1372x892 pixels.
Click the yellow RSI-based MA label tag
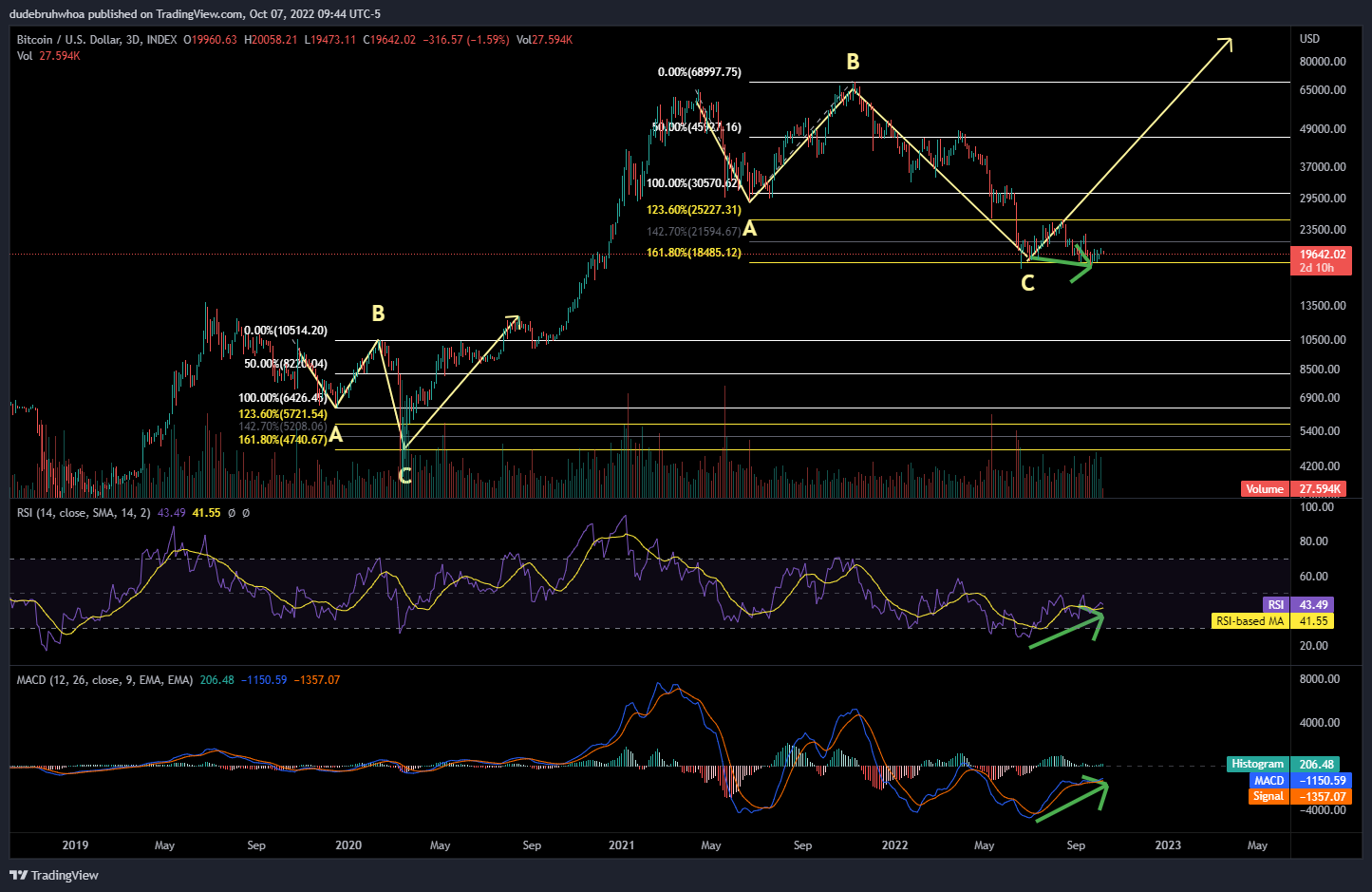pyautogui.click(x=1250, y=621)
